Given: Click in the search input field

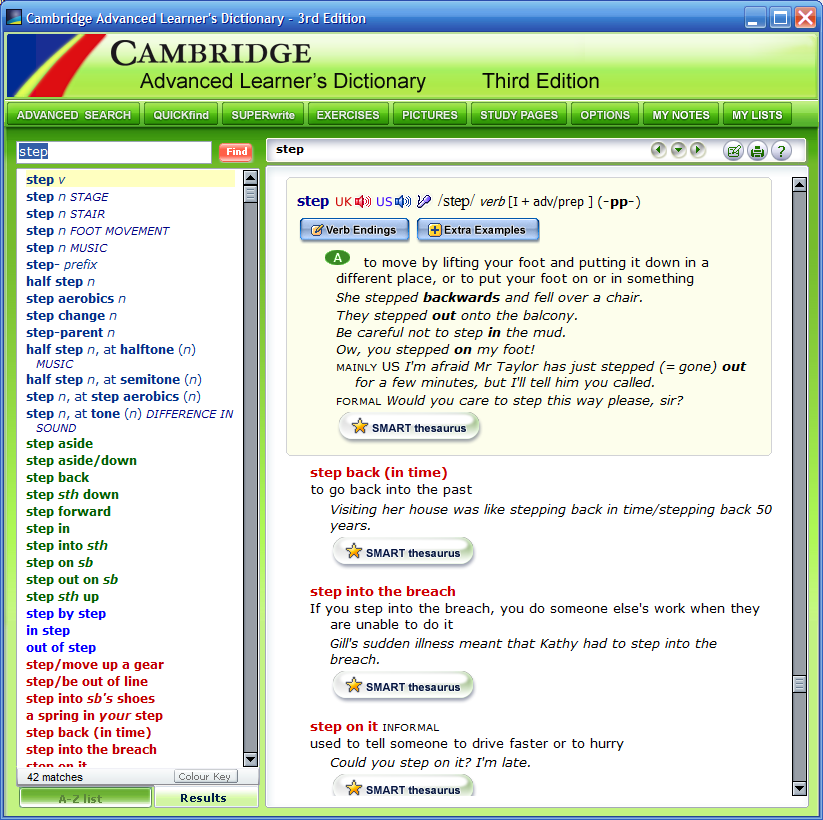Looking at the screenshot, I should click(114, 152).
